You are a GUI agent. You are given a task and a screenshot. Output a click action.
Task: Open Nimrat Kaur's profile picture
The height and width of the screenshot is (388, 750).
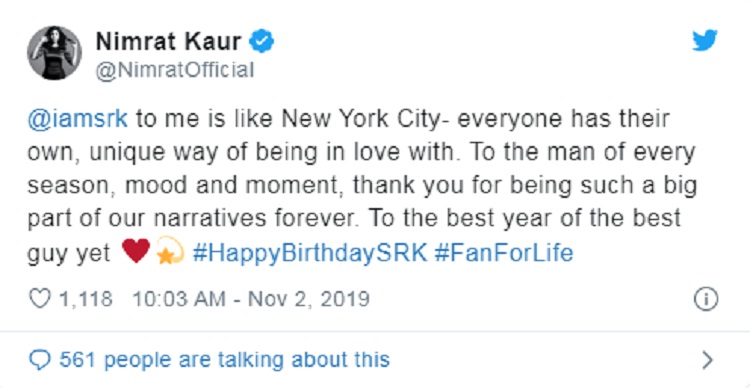(x=54, y=53)
